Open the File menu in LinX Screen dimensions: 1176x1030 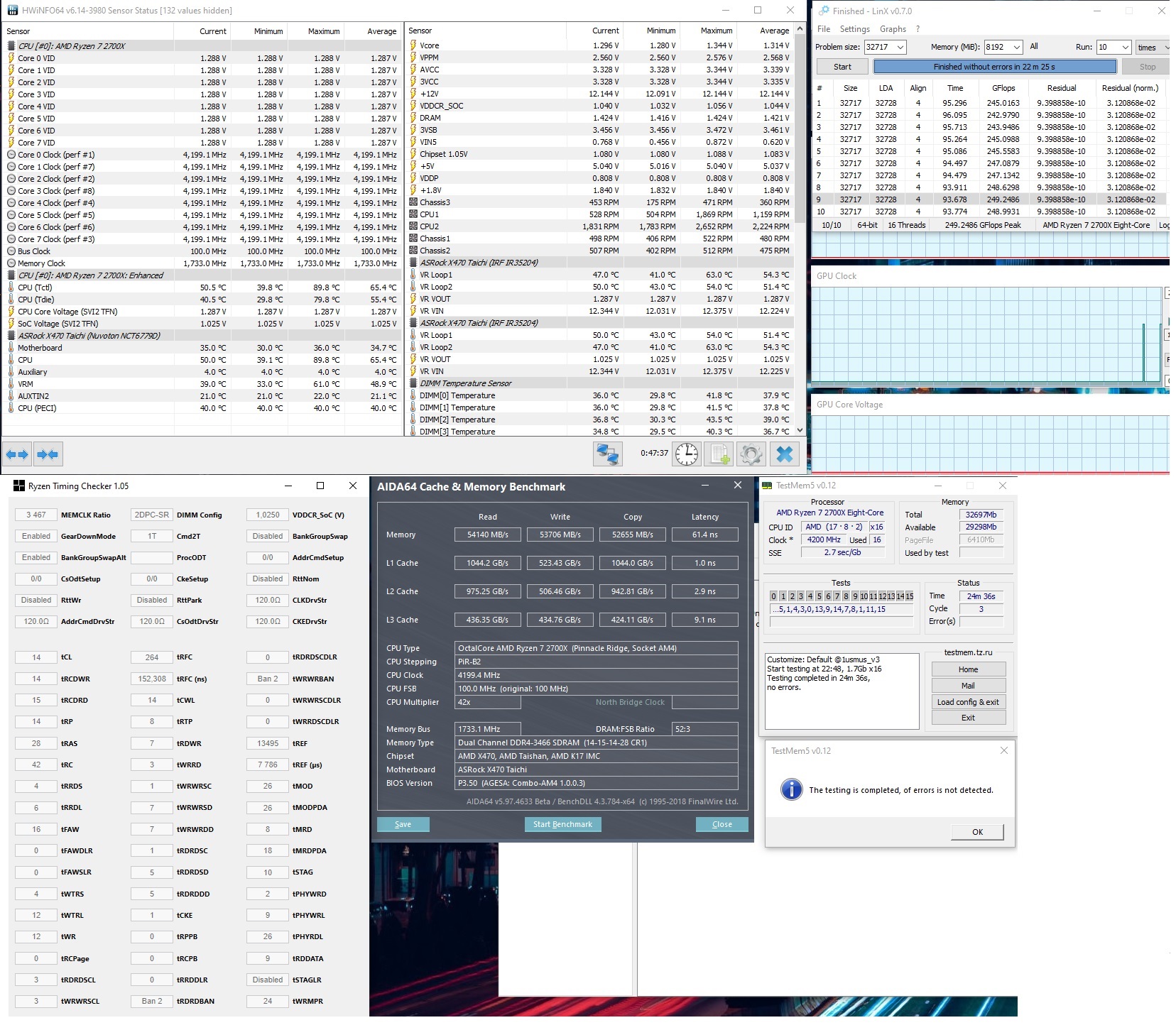tap(824, 29)
